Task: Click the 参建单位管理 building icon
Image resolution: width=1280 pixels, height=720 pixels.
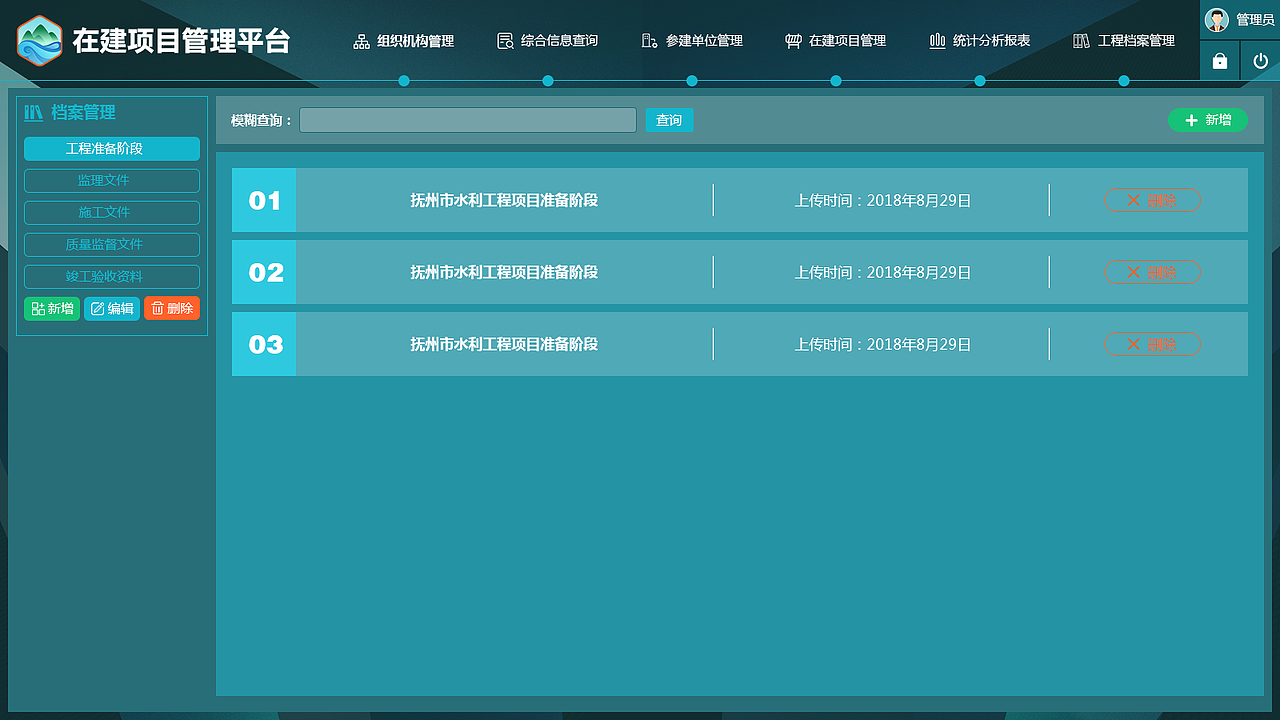Action: [649, 41]
